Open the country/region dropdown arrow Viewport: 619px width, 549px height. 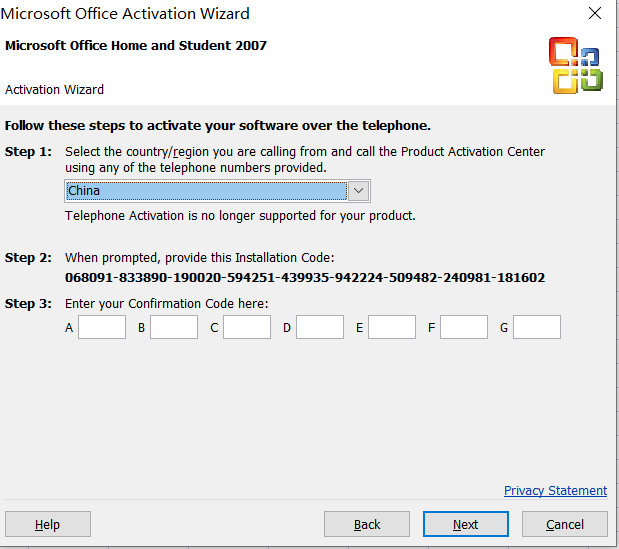coord(358,191)
